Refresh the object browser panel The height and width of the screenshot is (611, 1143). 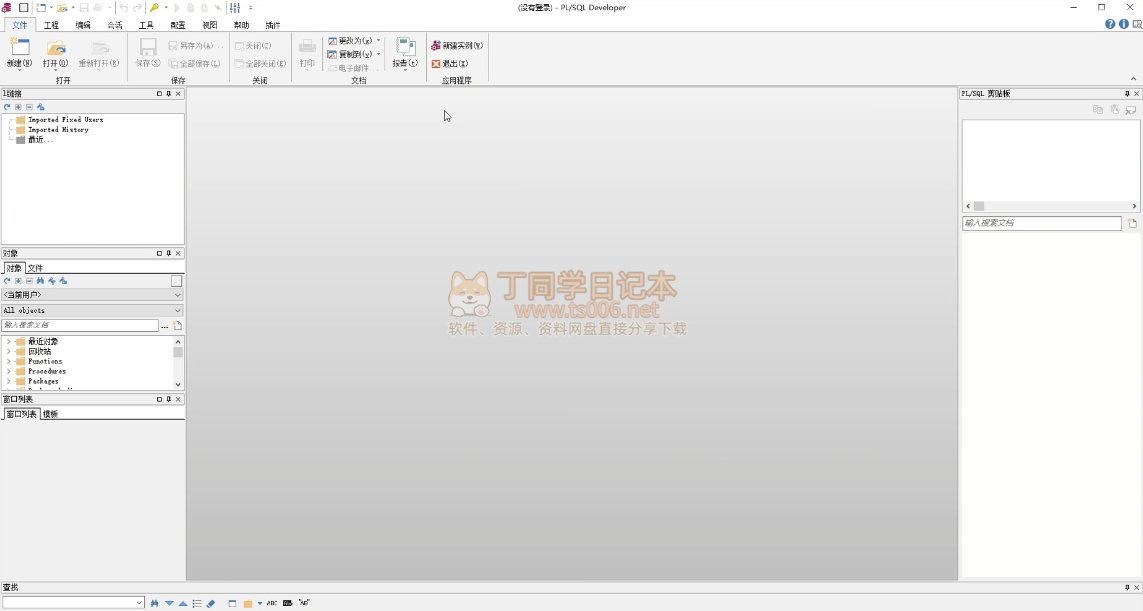click(x=7, y=281)
